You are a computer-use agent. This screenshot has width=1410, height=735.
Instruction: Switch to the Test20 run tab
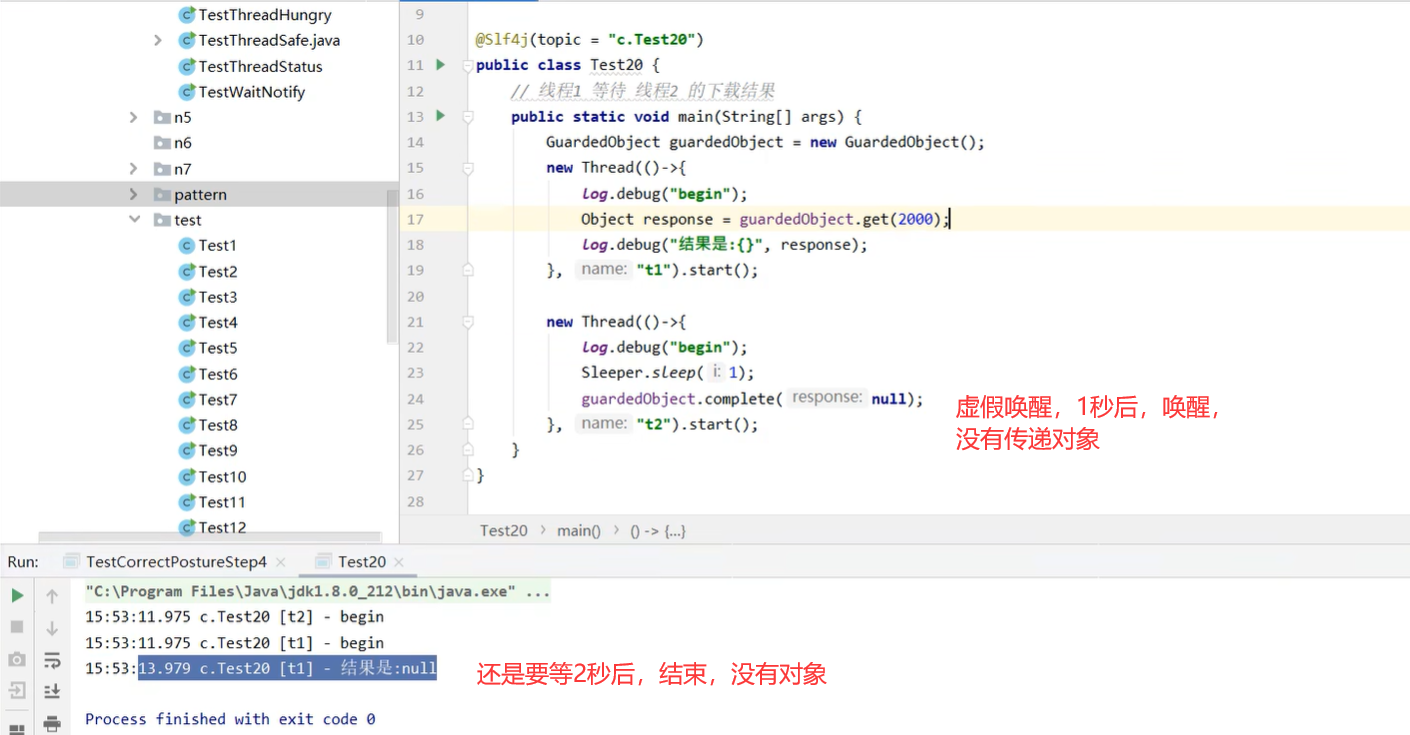pyautogui.click(x=361, y=562)
